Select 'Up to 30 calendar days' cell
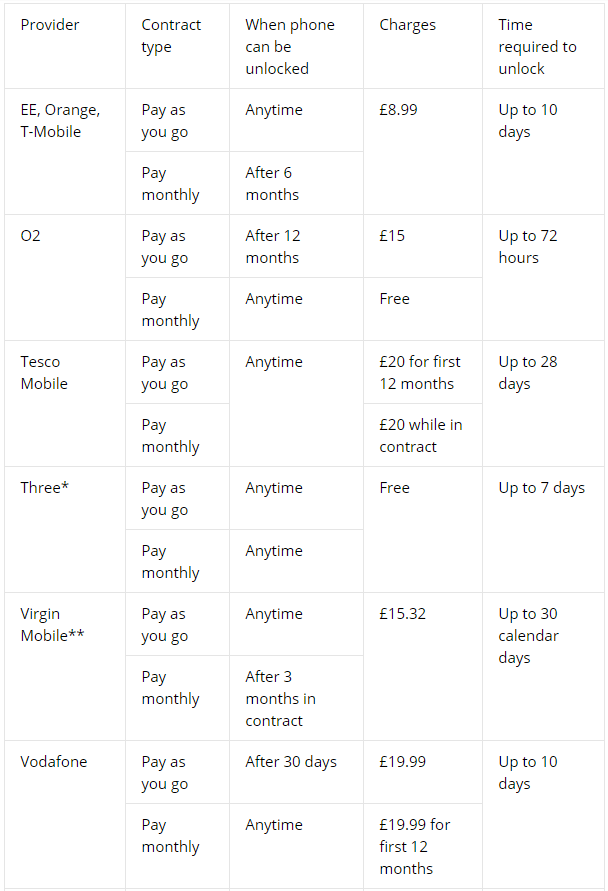This screenshot has height=891, width=608. (x=543, y=667)
